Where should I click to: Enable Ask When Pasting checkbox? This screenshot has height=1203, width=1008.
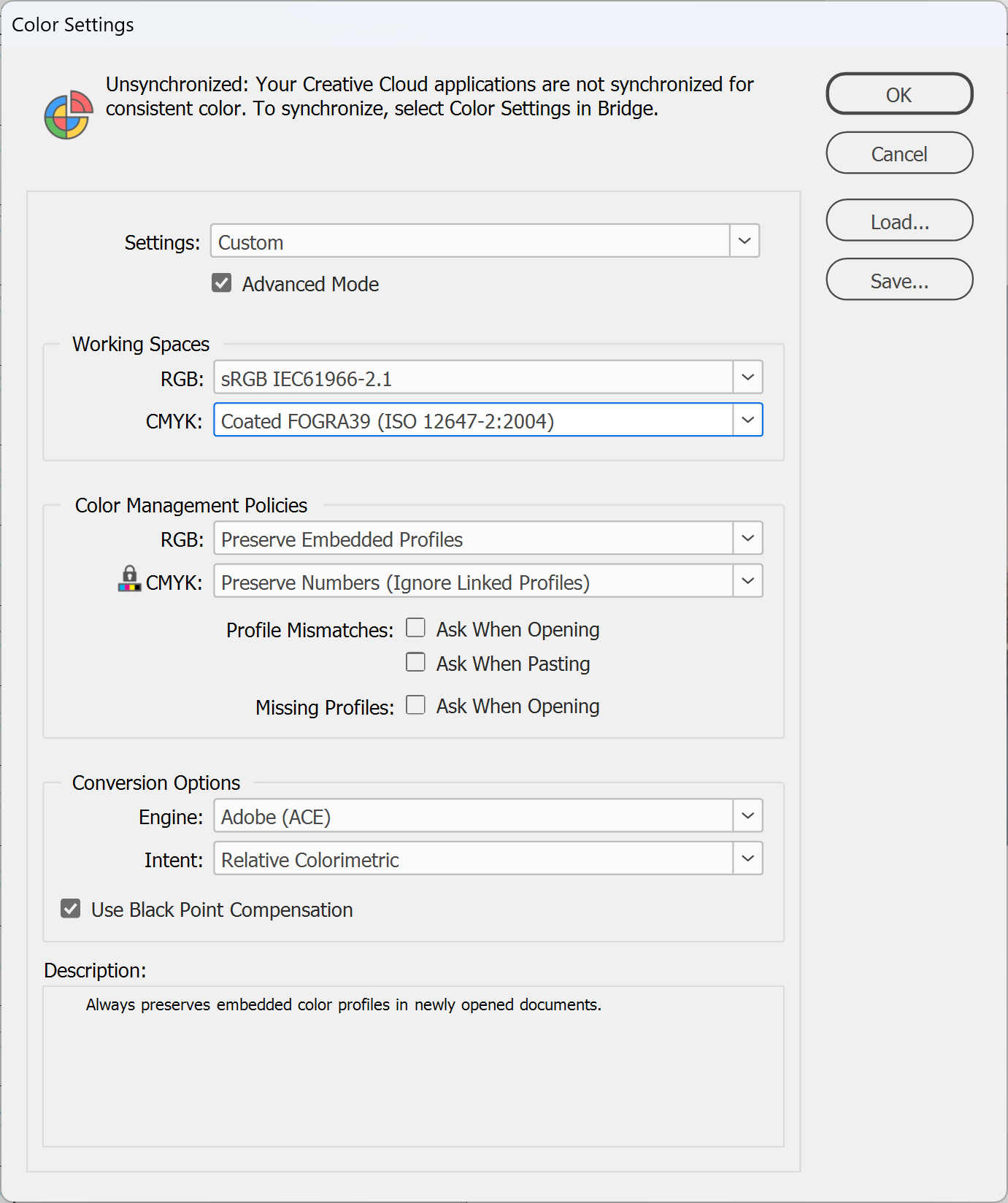(x=415, y=662)
